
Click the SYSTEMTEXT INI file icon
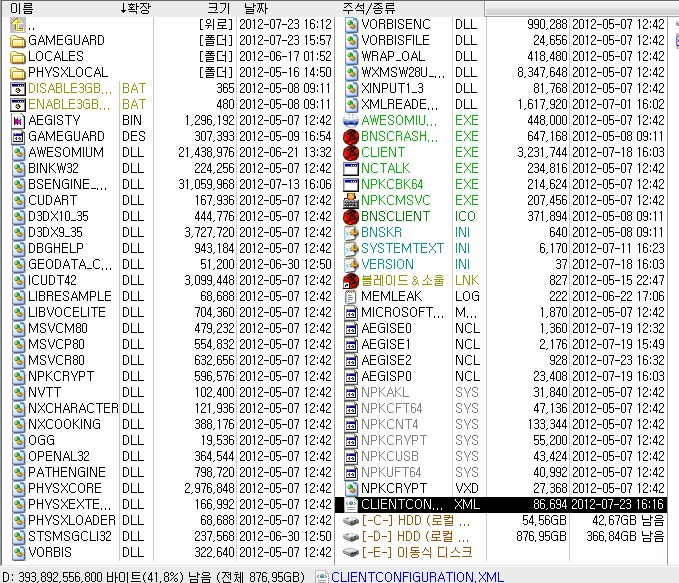(351, 249)
